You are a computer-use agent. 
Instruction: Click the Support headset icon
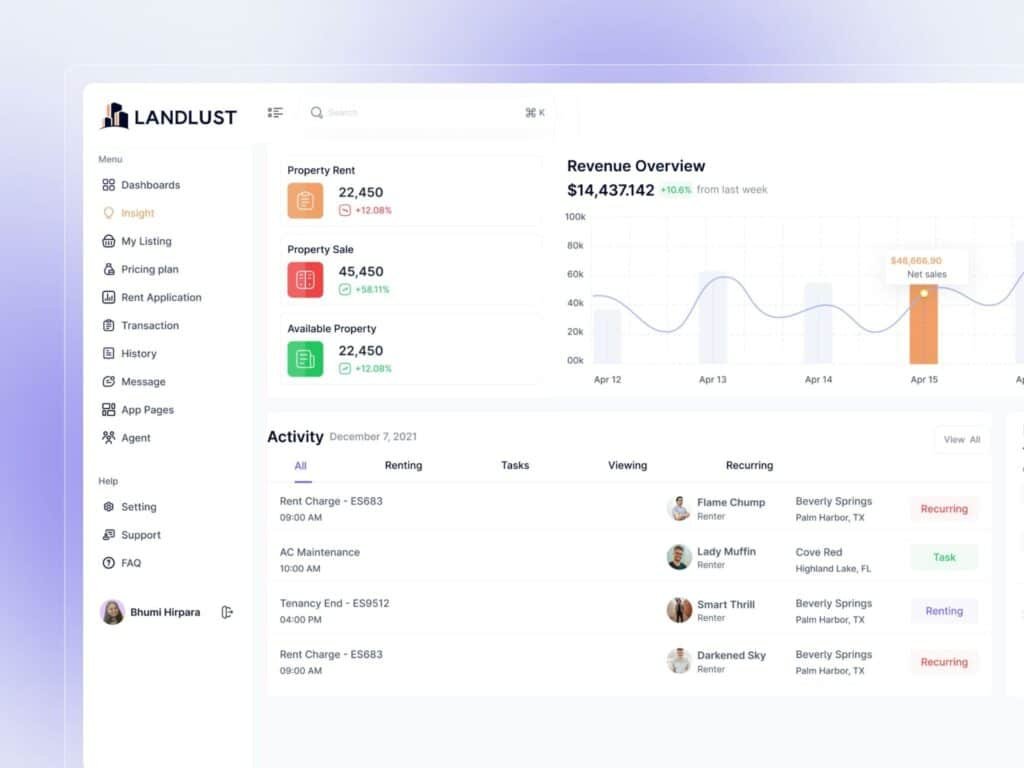[x=108, y=535]
